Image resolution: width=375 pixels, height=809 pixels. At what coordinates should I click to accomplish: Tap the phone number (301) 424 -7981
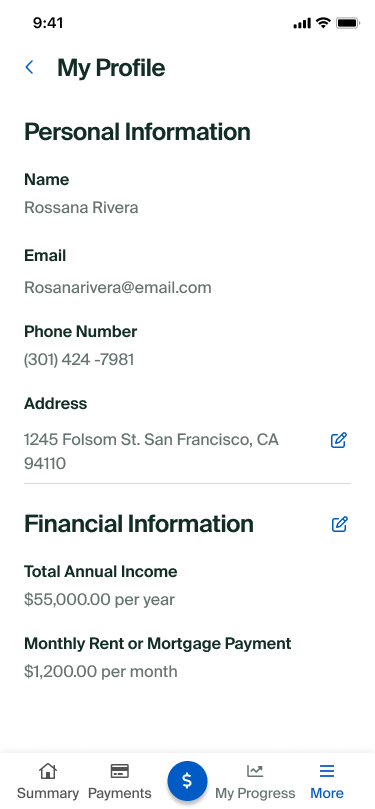point(79,360)
